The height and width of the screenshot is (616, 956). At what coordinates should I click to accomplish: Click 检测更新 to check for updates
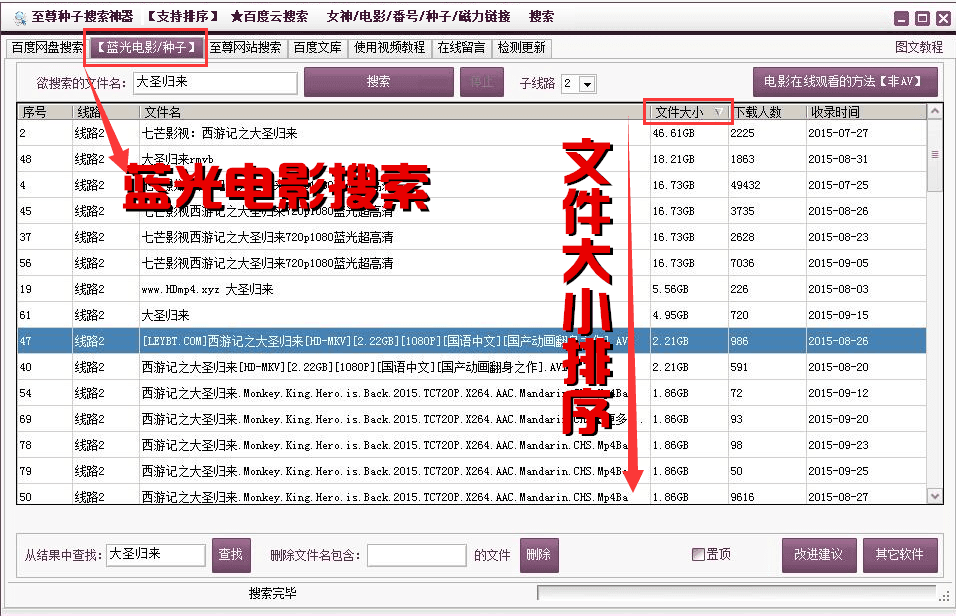pos(521,46)
